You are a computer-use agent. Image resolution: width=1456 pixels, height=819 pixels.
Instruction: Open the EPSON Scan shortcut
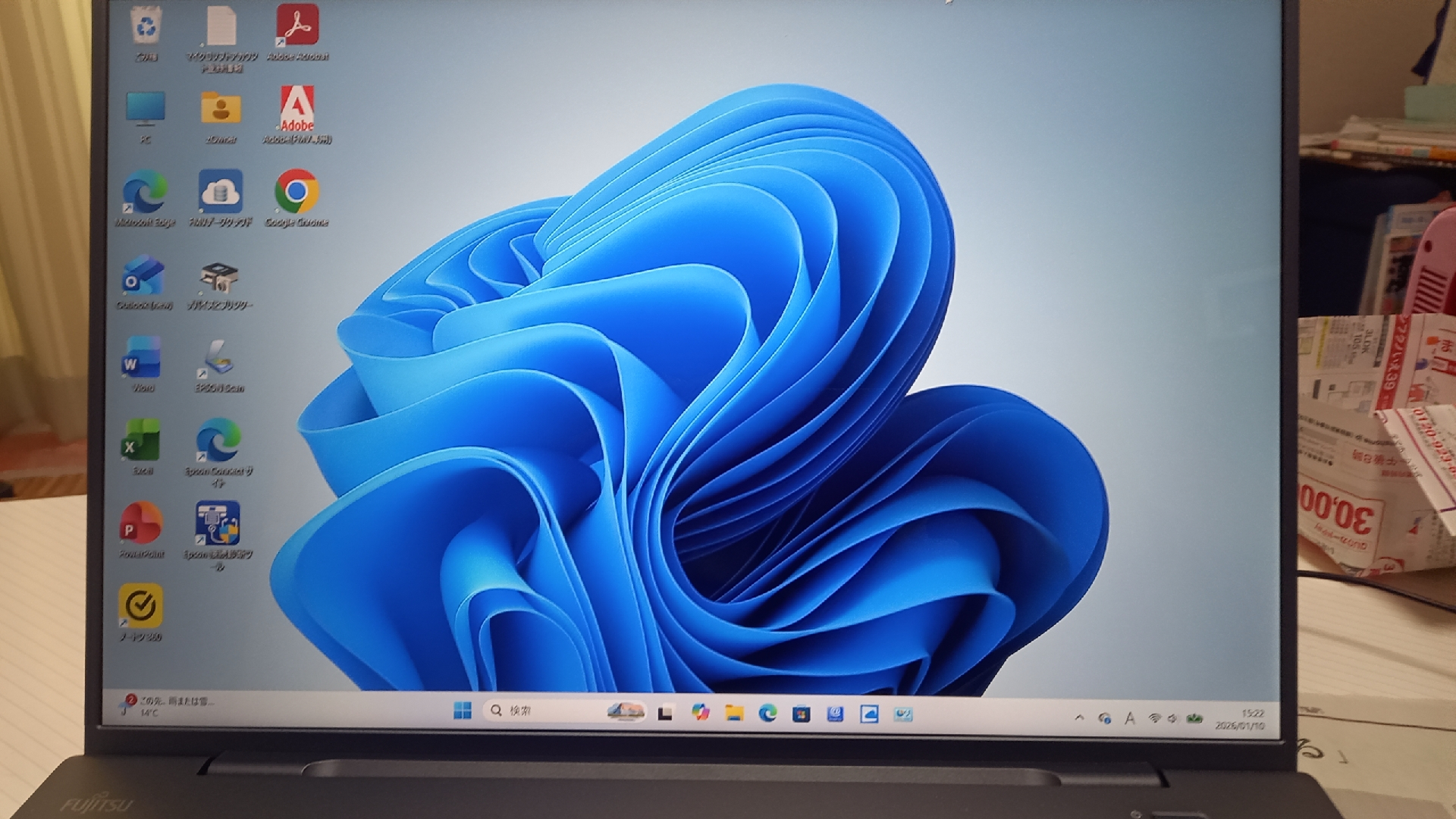[x=219, y=366]
